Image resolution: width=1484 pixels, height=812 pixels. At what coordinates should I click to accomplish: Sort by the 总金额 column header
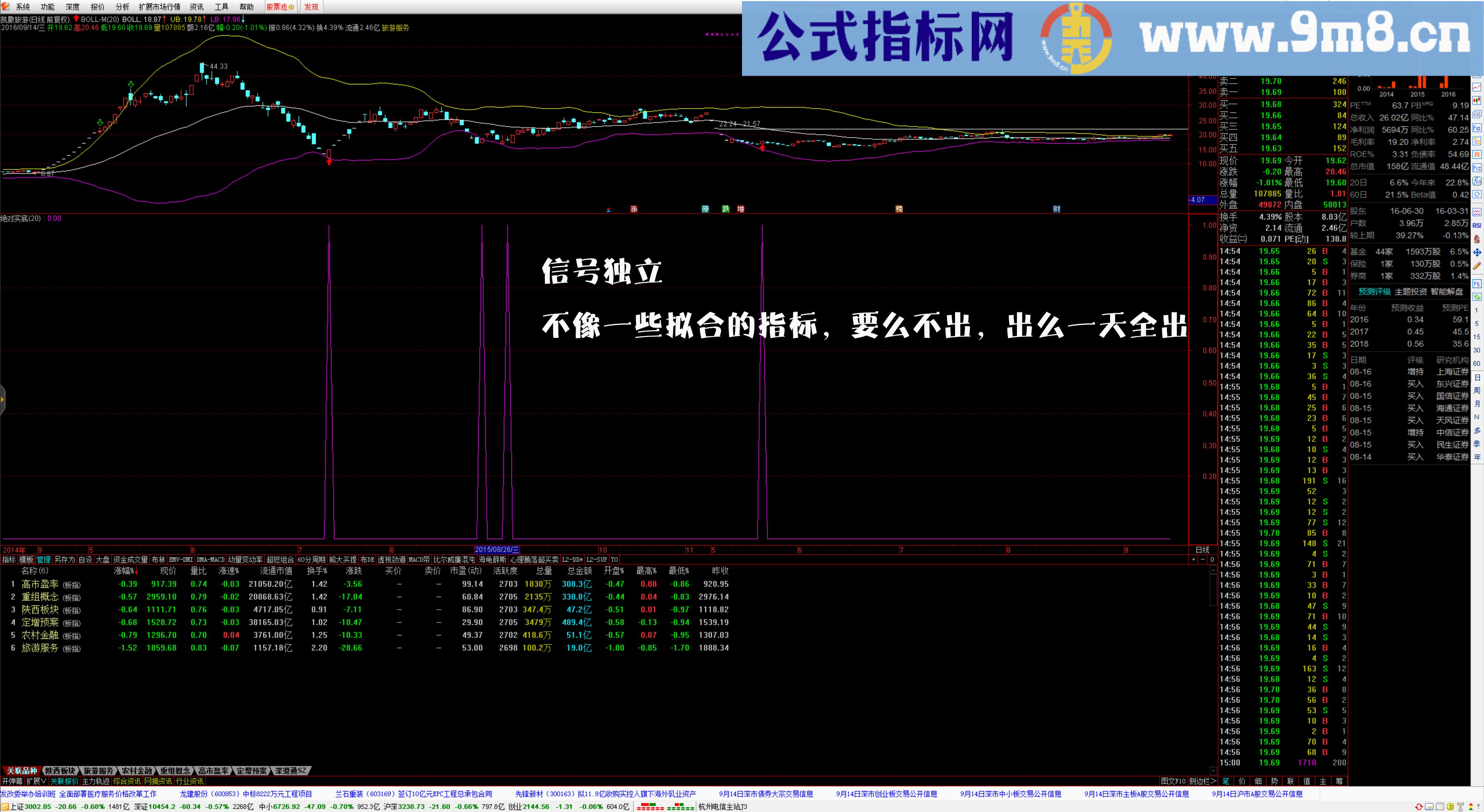pyautogui.click(x=580, y=571)
